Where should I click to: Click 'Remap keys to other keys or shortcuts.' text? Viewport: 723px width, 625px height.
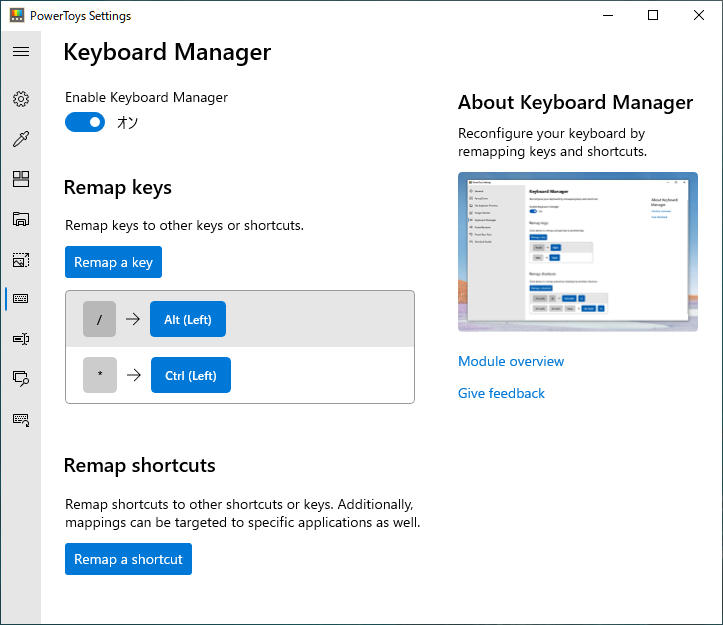tap(184, 226)
